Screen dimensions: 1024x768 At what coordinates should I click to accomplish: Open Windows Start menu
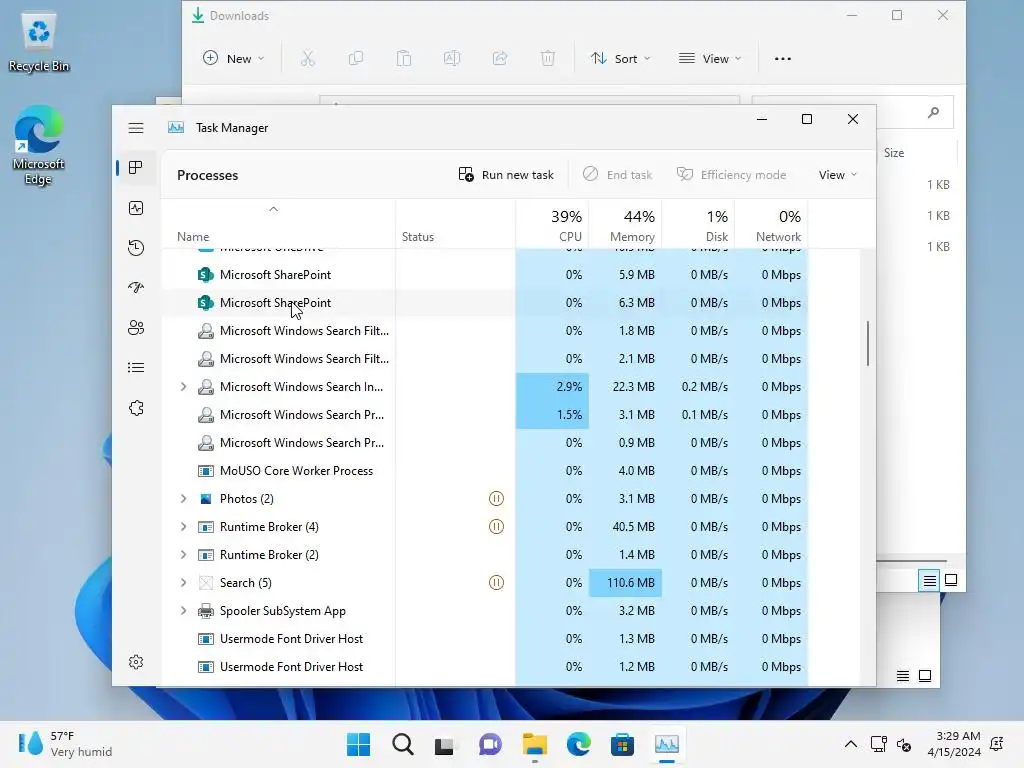(x=358, y=744)
